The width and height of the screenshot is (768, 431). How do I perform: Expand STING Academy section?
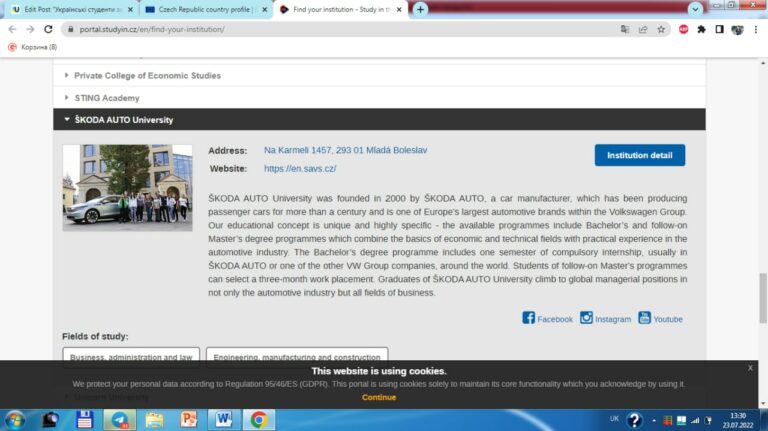pos(379,97)
